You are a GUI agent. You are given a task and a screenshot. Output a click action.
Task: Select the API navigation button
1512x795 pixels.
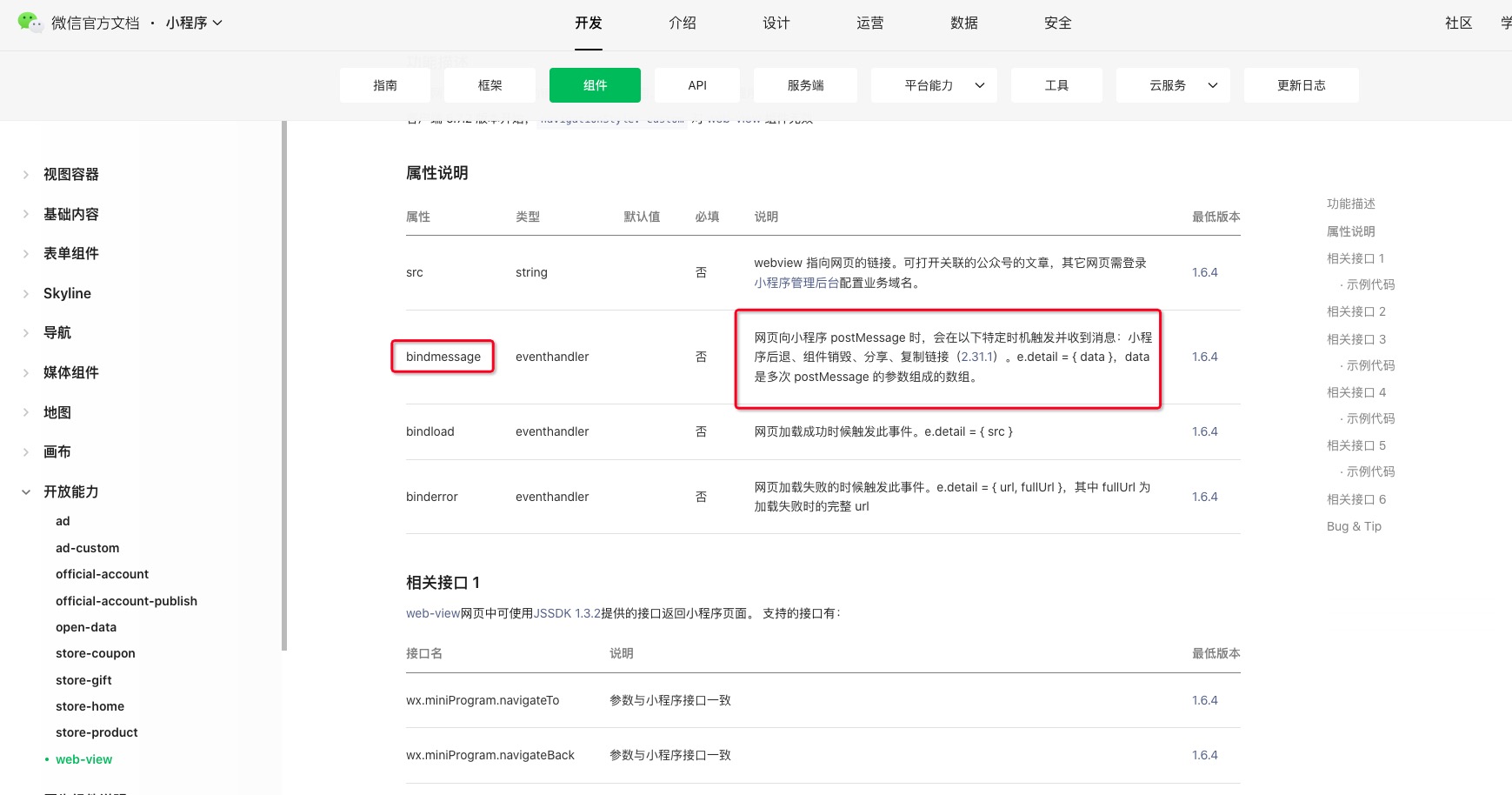pos(696,85)
